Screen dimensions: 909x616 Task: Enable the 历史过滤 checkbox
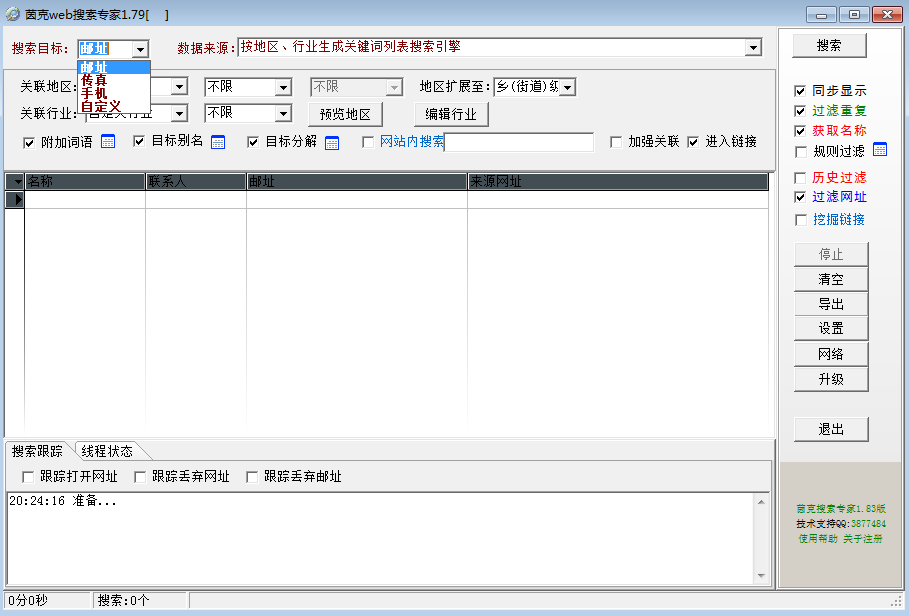pos(800,177)
